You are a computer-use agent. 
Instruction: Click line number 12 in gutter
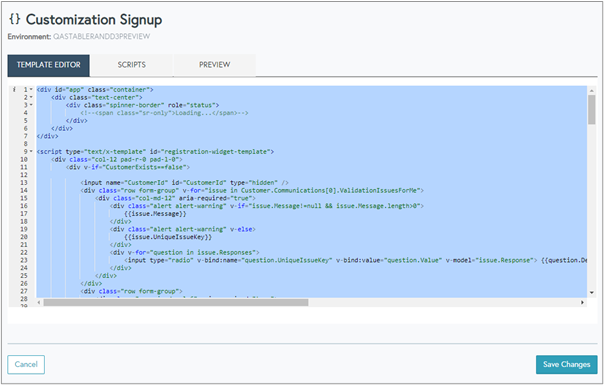[24, 175]
